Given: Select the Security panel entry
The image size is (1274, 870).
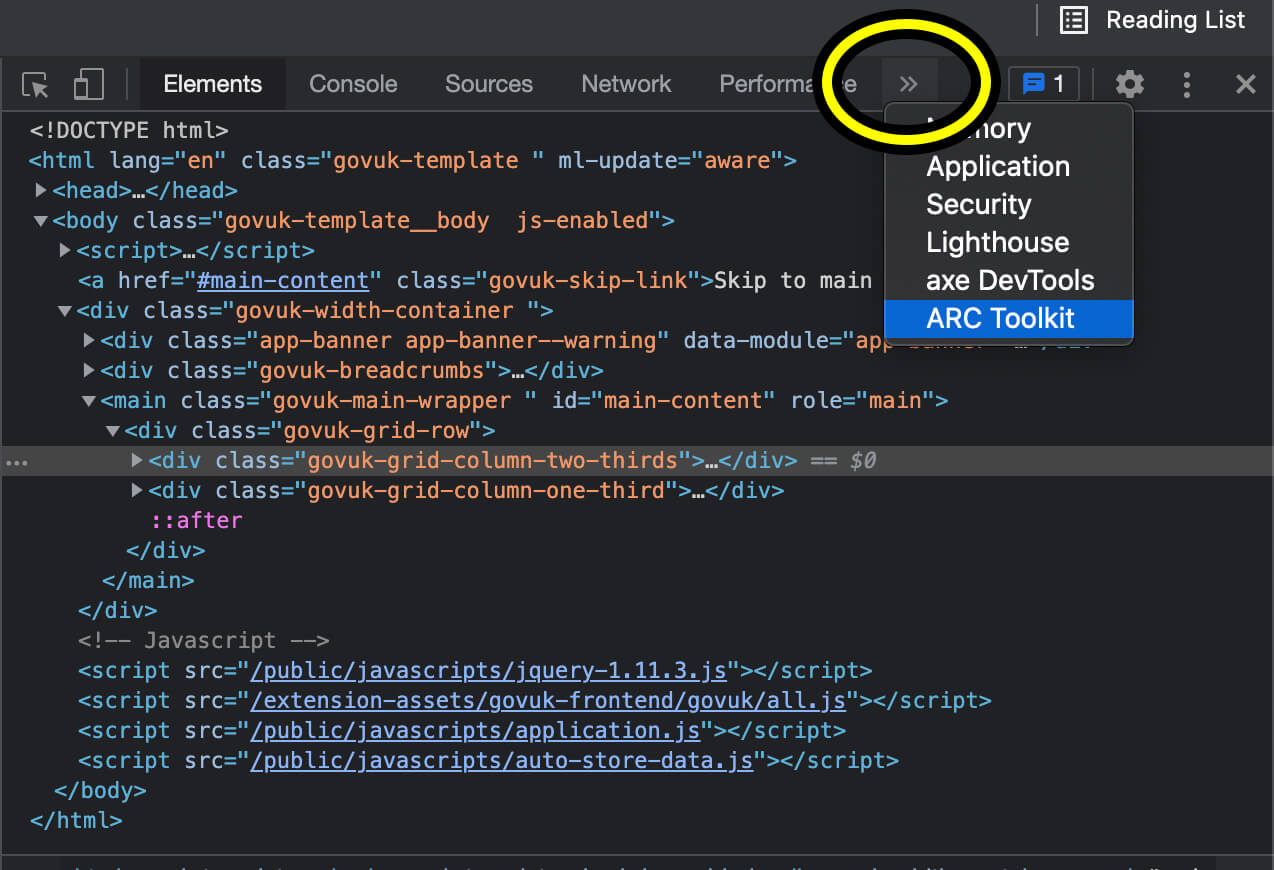Looking at the screenshot, I should (979, 204).
